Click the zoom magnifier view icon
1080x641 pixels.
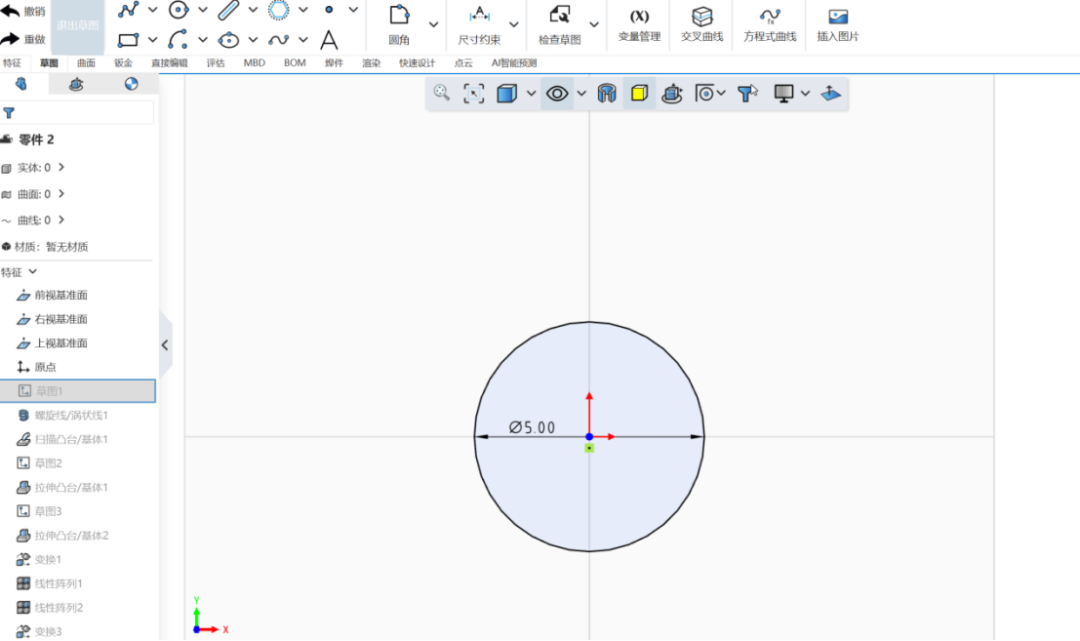click(442, 93)
